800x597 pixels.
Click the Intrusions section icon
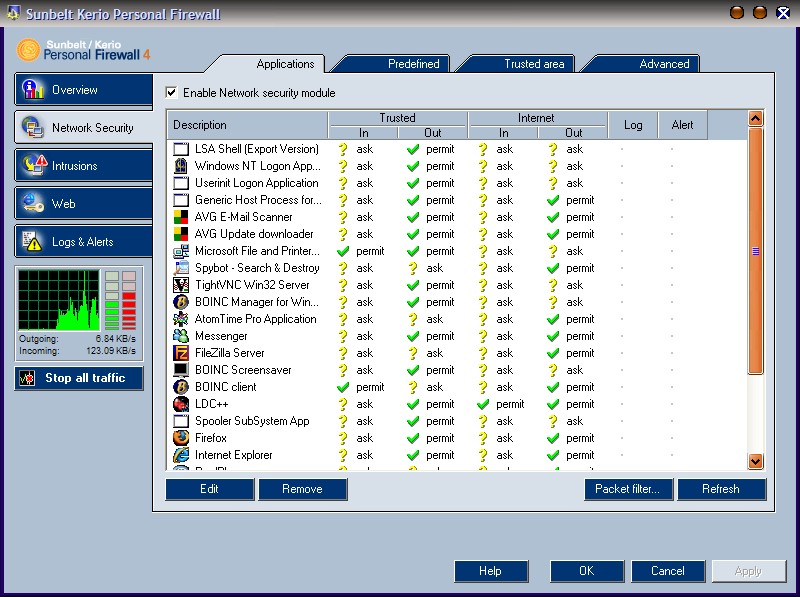34,165
